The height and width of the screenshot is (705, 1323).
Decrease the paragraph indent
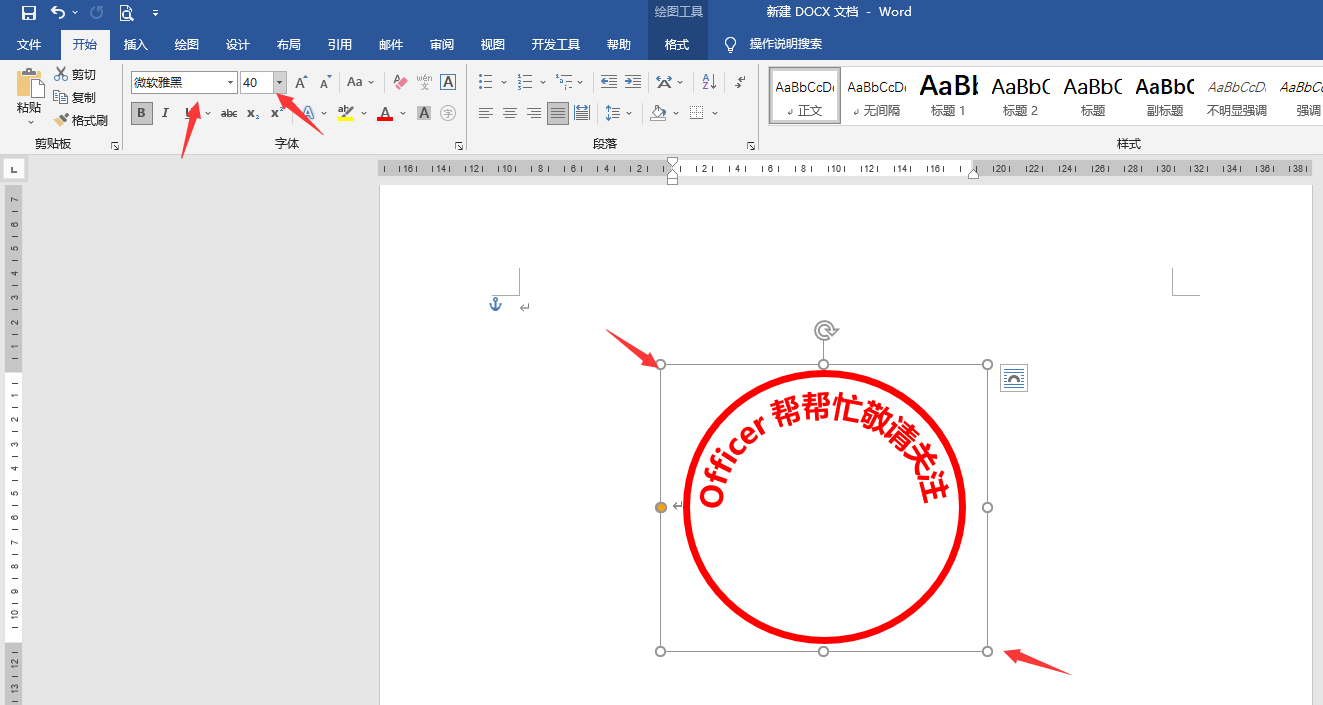tap(609, 82)
